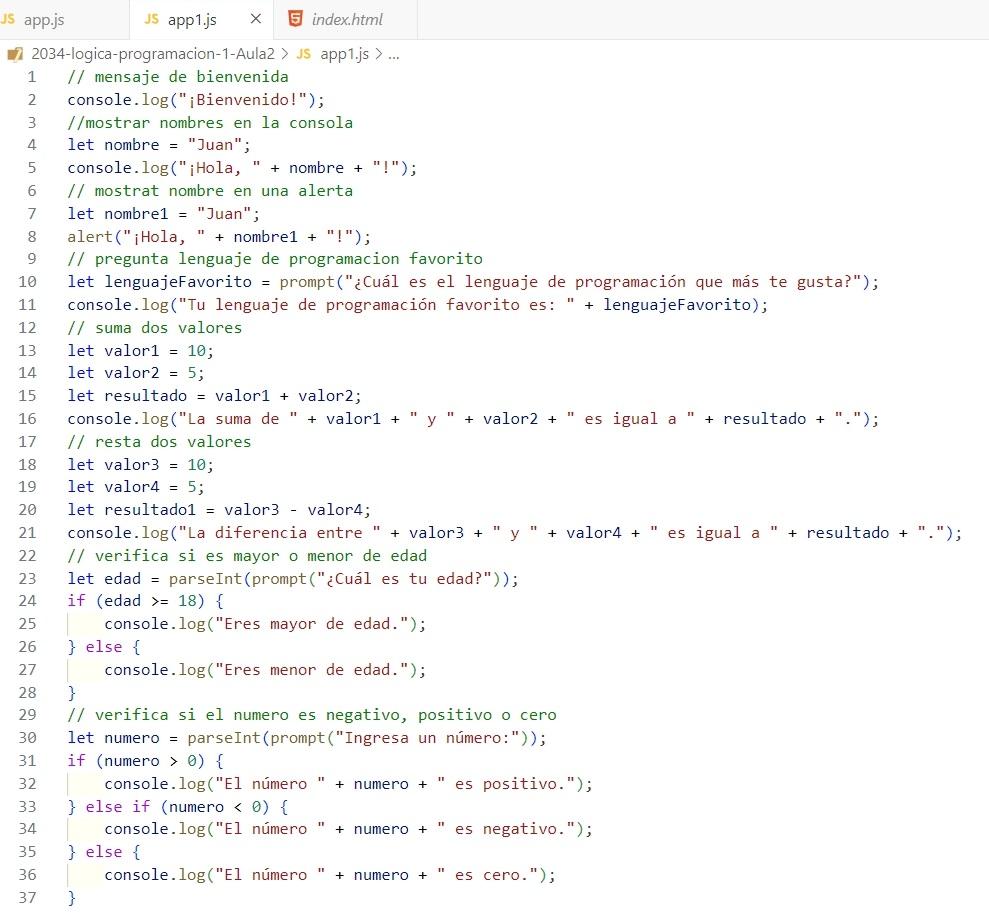Image resolution: width=989 pixels, height=913 pixels.
Task: Click the else keyword on line 26
Action: point(104,647)
